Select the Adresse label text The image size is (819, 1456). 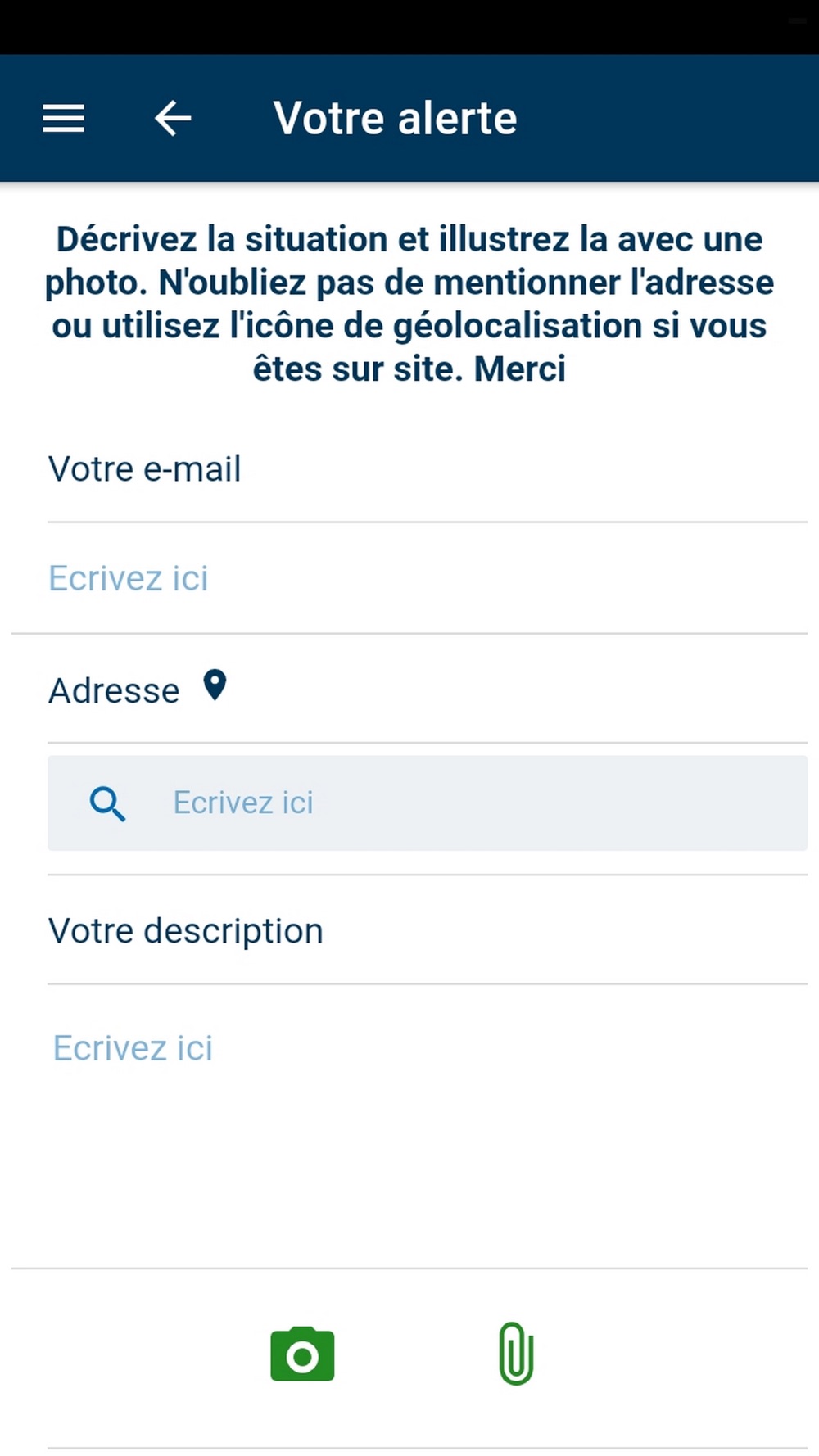pos(114,691)
